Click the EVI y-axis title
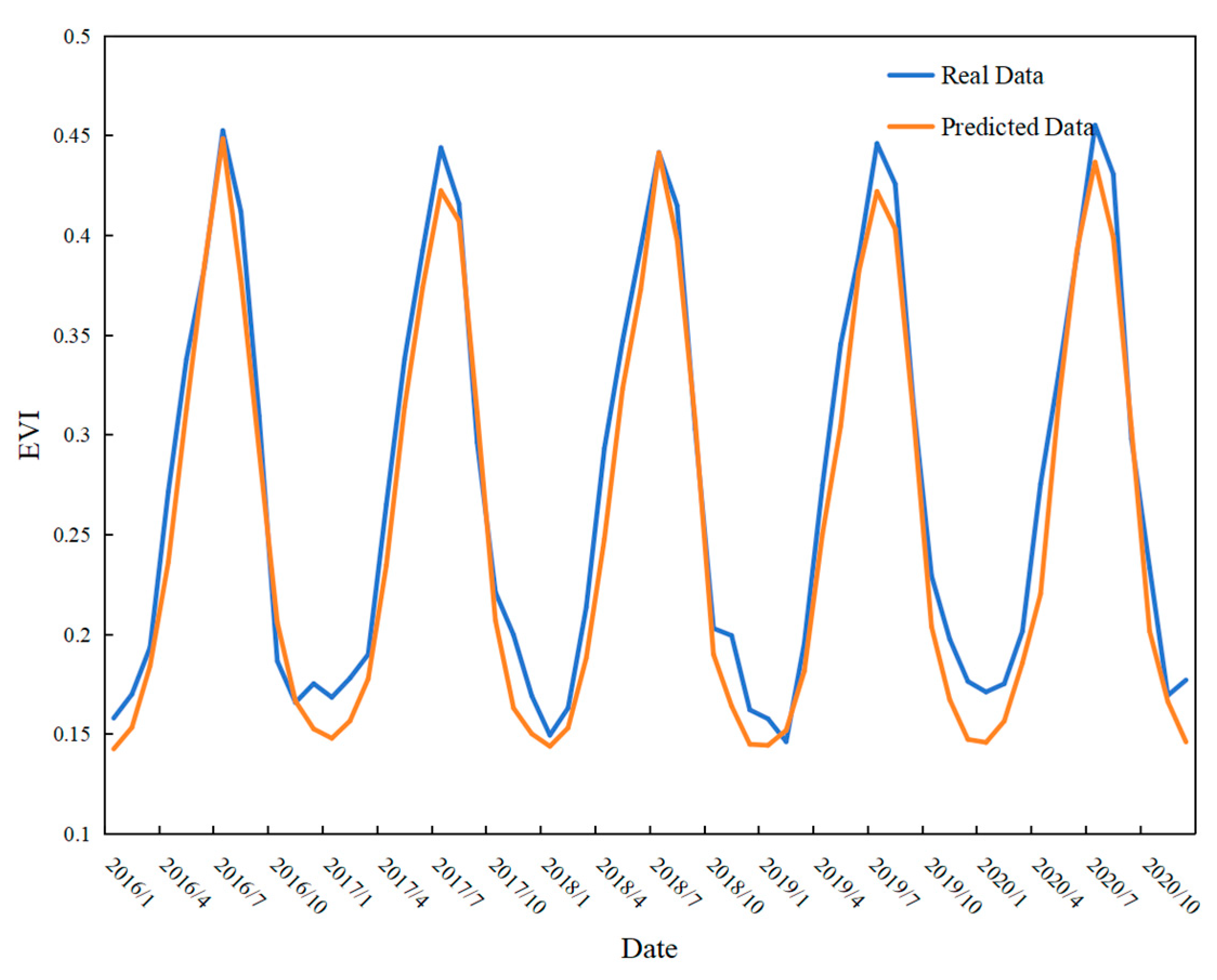This screenshot has height=980, width=1217. [x=30, y=435]
